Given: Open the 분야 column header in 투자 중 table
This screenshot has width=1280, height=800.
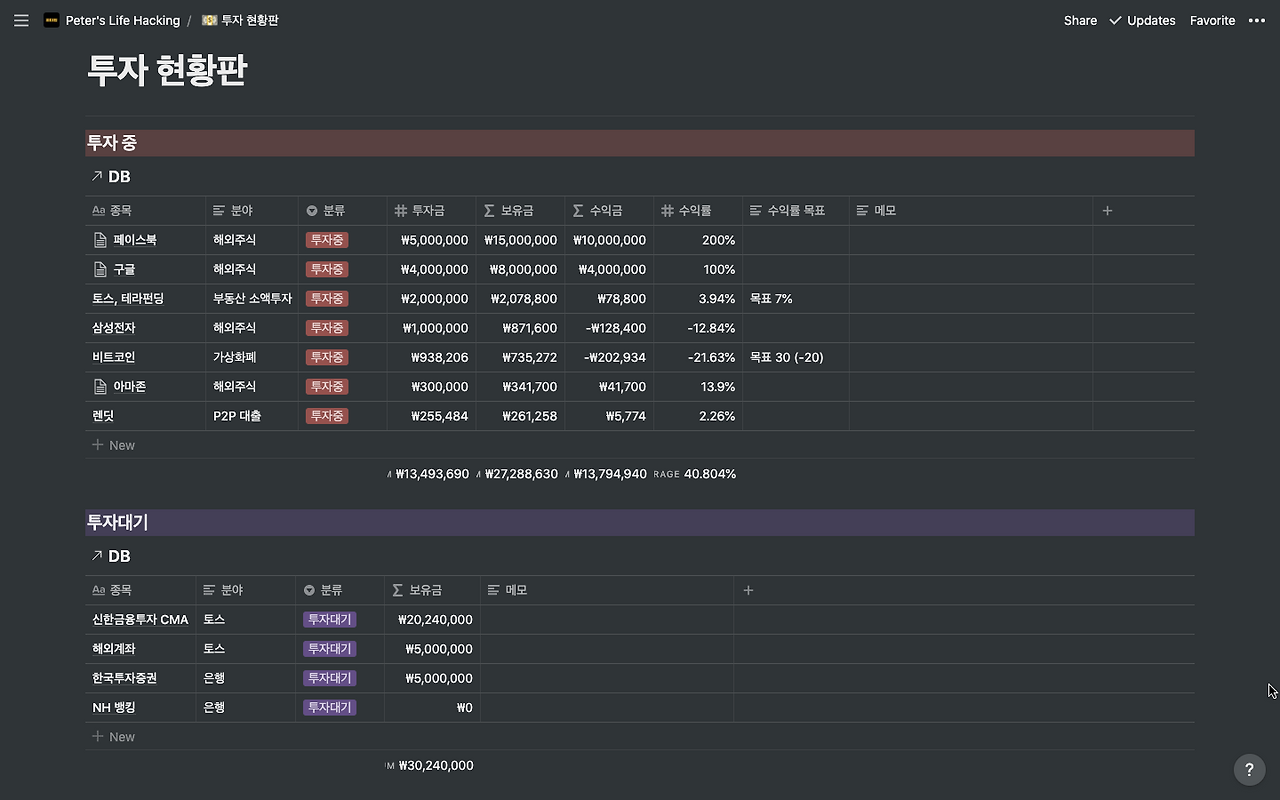Looking at the screenshot, I should click(252, 211).
